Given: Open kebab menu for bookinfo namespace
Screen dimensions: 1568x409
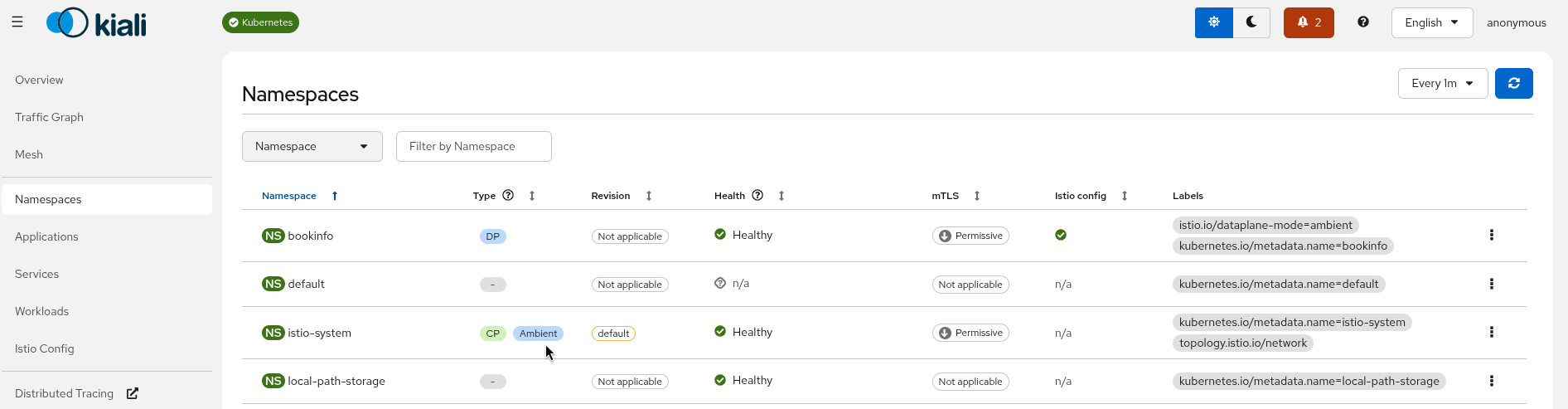Looking at the screenshot, I should tap(1491, 236).
